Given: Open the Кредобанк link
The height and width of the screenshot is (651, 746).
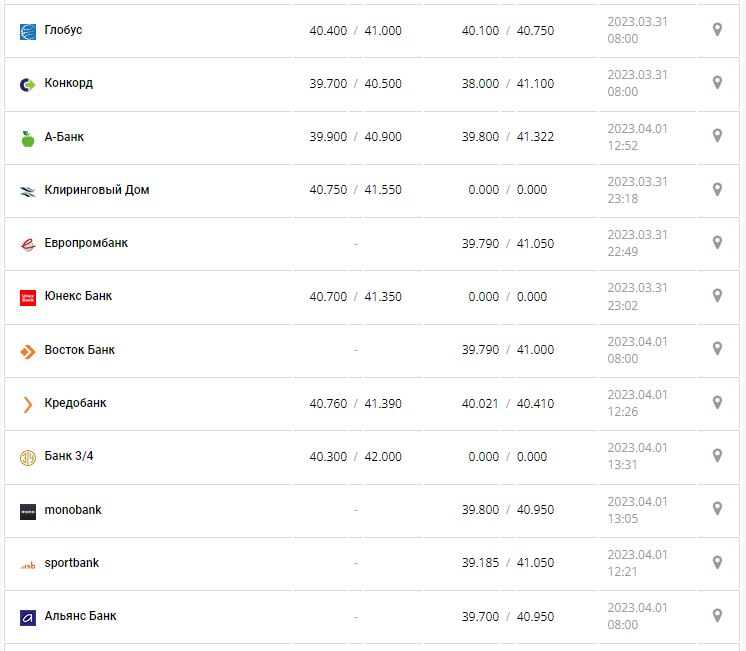Looking at the screenshot, I should pyautogui.click(x=75, y=403).
